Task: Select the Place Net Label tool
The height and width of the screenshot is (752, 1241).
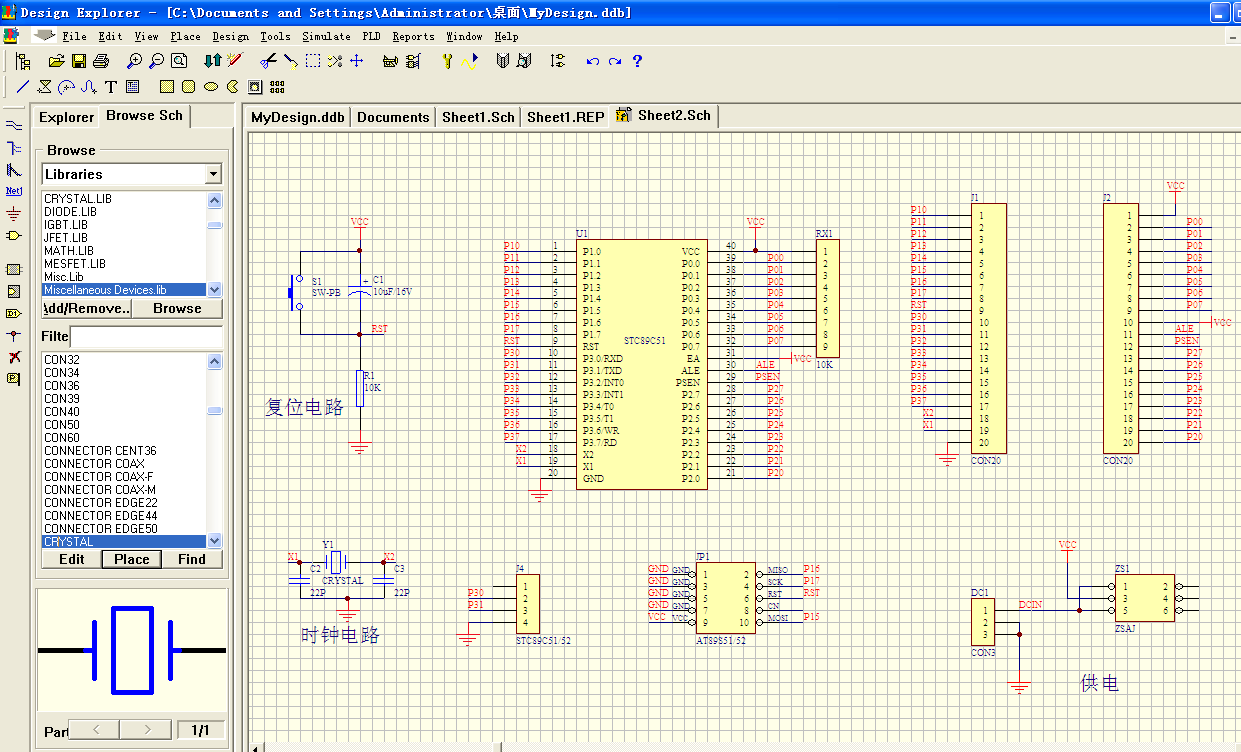Action: (x=13, y=190)
